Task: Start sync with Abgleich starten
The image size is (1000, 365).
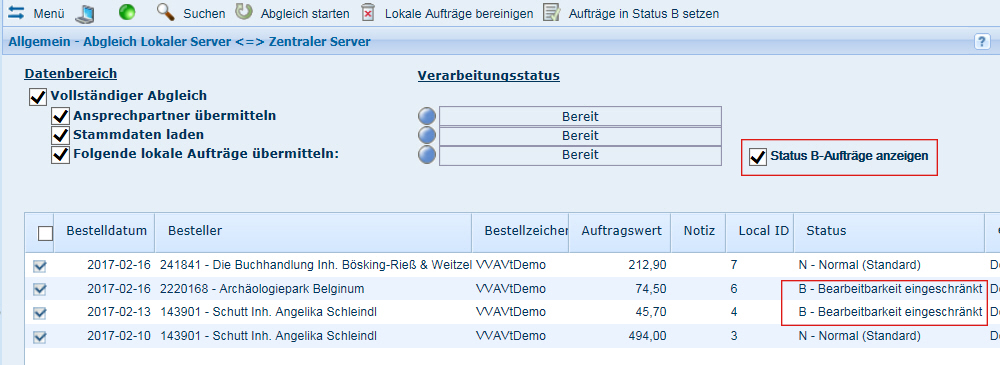Action: pyautogui.click(x=305, y=13)
